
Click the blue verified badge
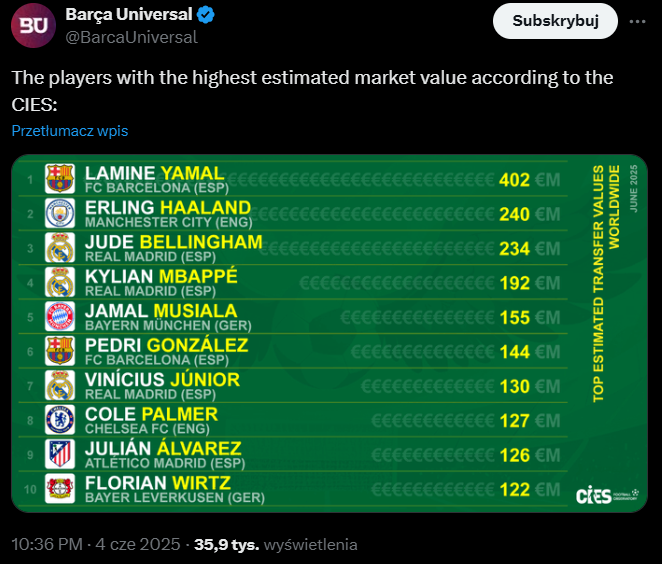pos(206,15)
